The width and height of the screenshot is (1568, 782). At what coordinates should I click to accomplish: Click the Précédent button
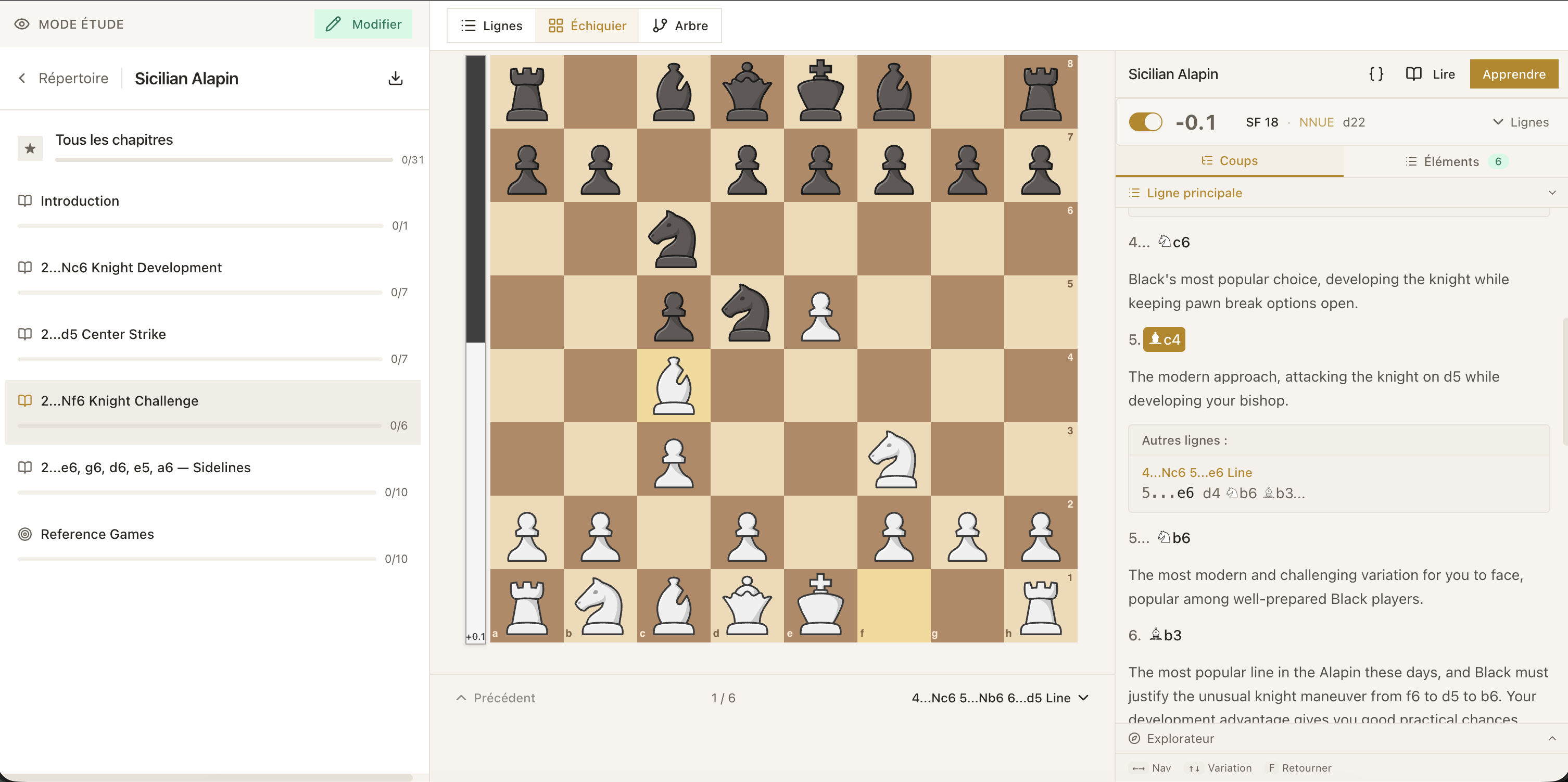click(x=496, y=698)
